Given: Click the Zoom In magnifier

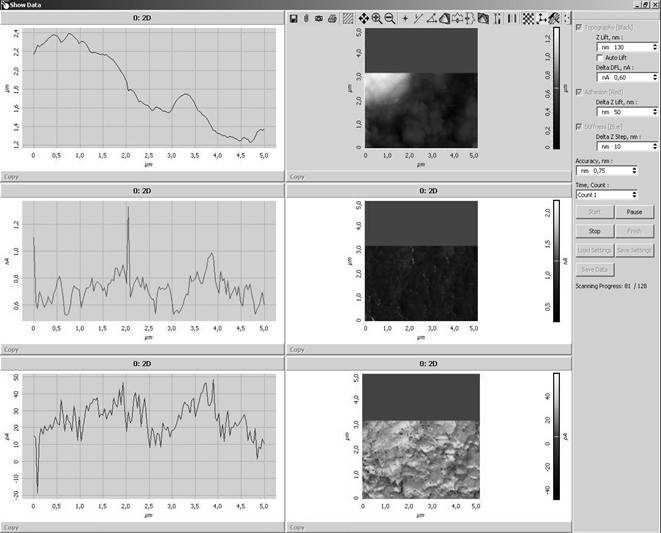Looking at the screenshot, I should pyautogui.click(x=376, y=18).
